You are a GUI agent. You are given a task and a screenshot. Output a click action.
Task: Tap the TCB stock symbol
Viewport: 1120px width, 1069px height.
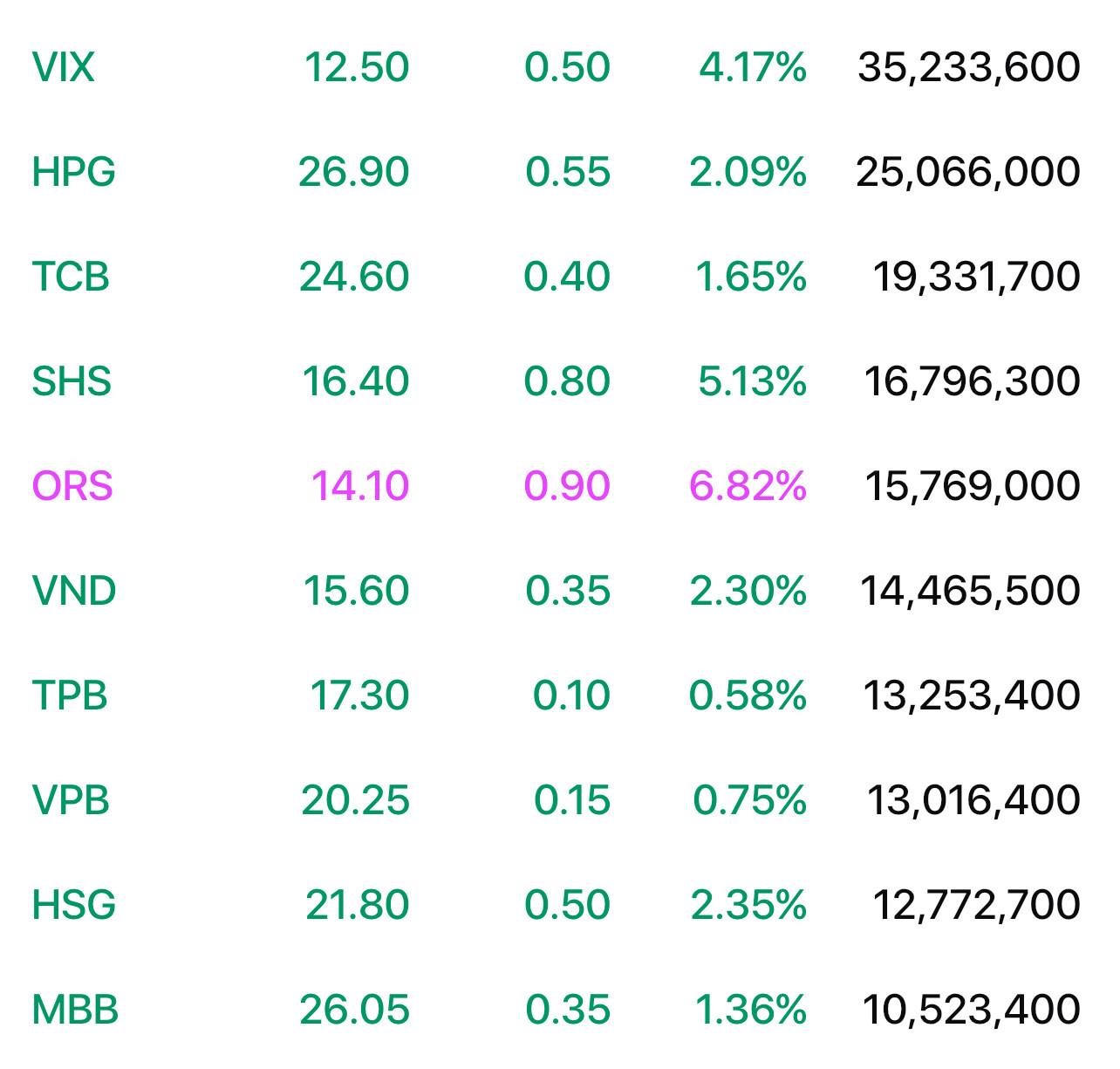coord(71,277)
